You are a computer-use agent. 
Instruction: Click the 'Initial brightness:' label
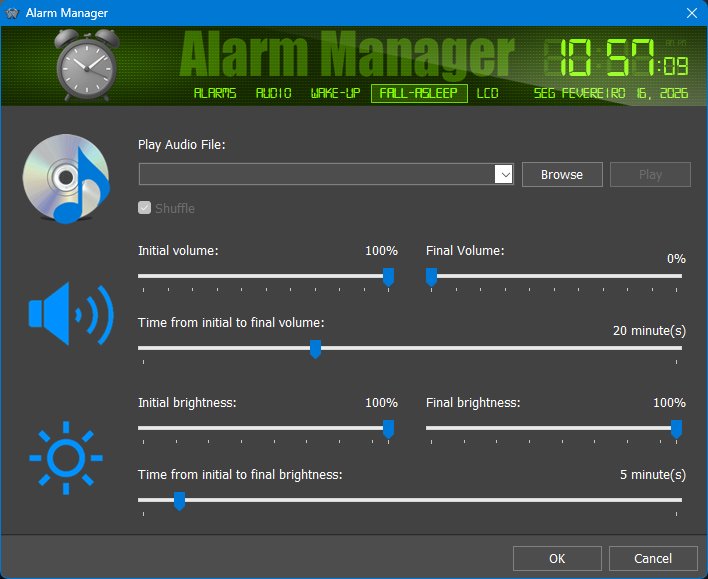[x=187, y=402]
